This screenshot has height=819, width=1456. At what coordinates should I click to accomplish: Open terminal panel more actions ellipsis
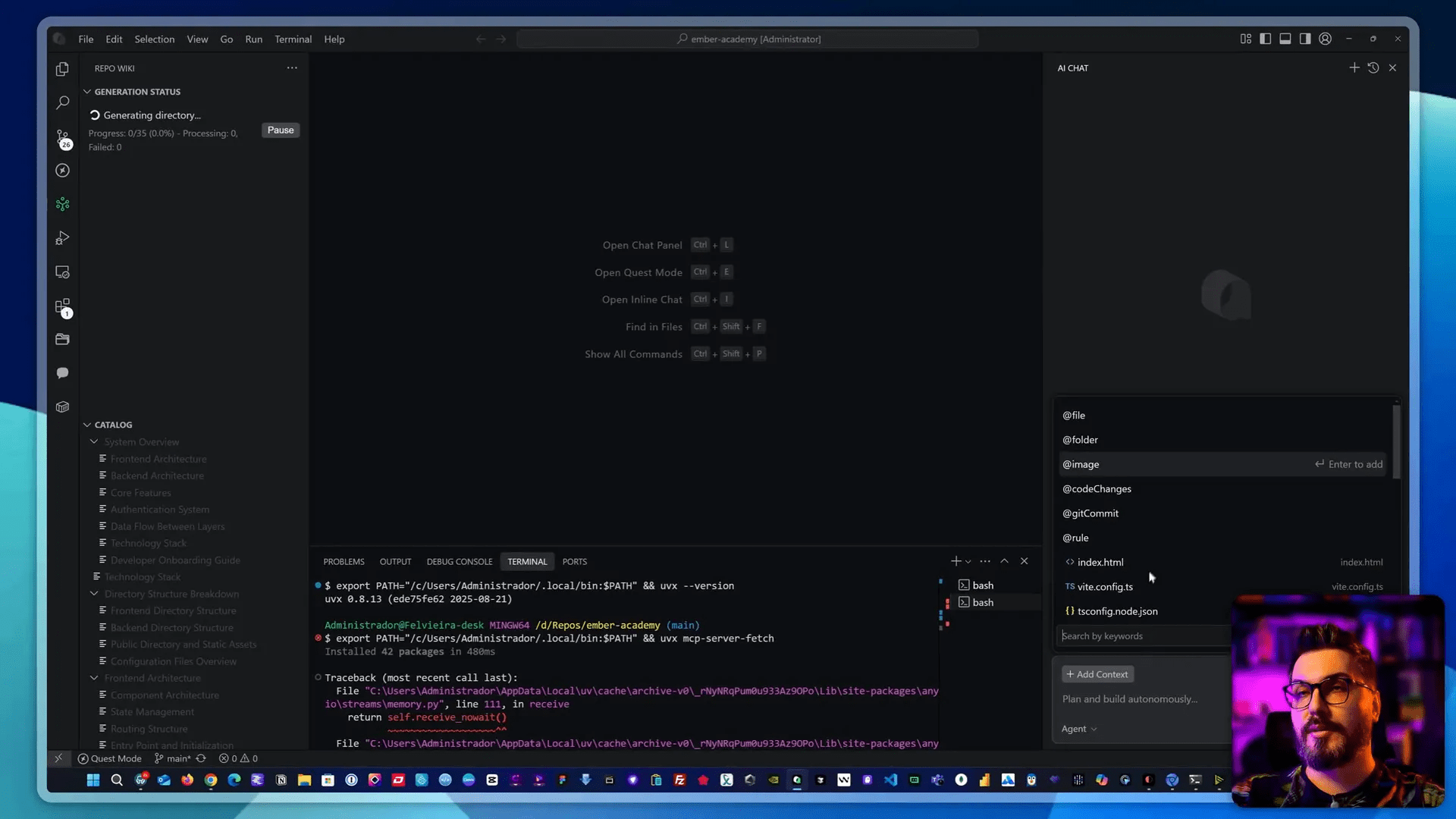(985, 561)
